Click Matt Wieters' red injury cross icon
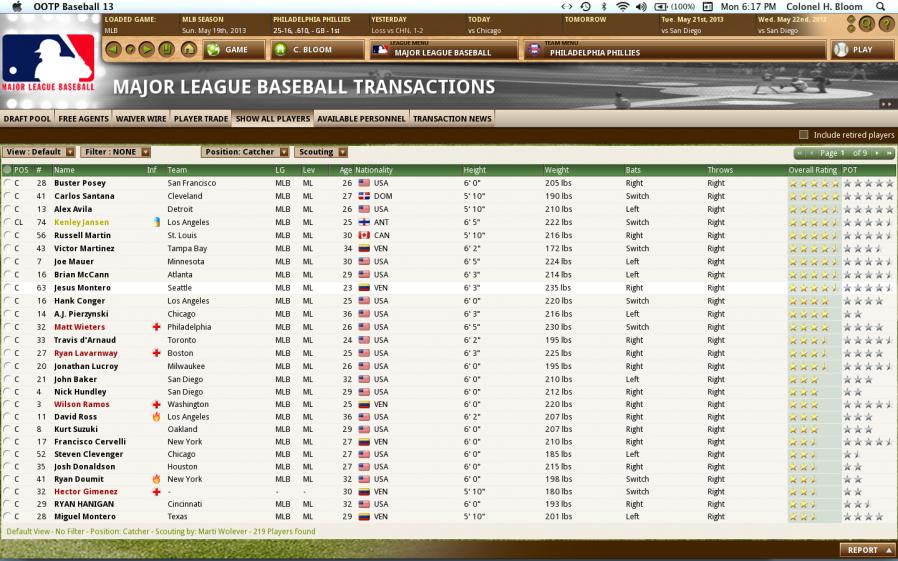Screen dimensions: 898x561 156,327
